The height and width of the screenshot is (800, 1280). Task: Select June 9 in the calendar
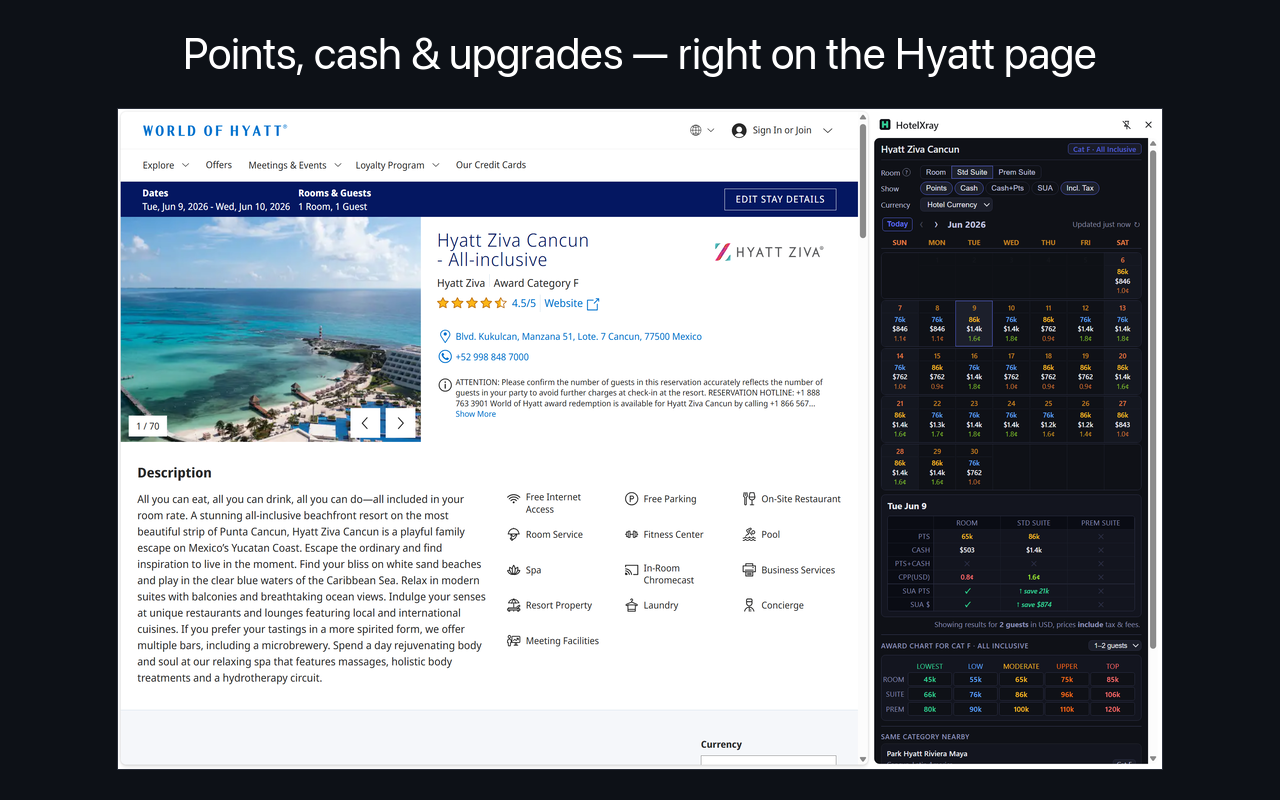[x=974, y=324]
